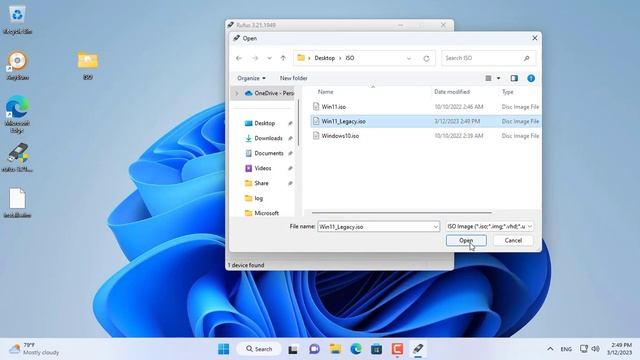
Task: Sort files by Type column
Action: pyautogui.click(x=507, y=92)
